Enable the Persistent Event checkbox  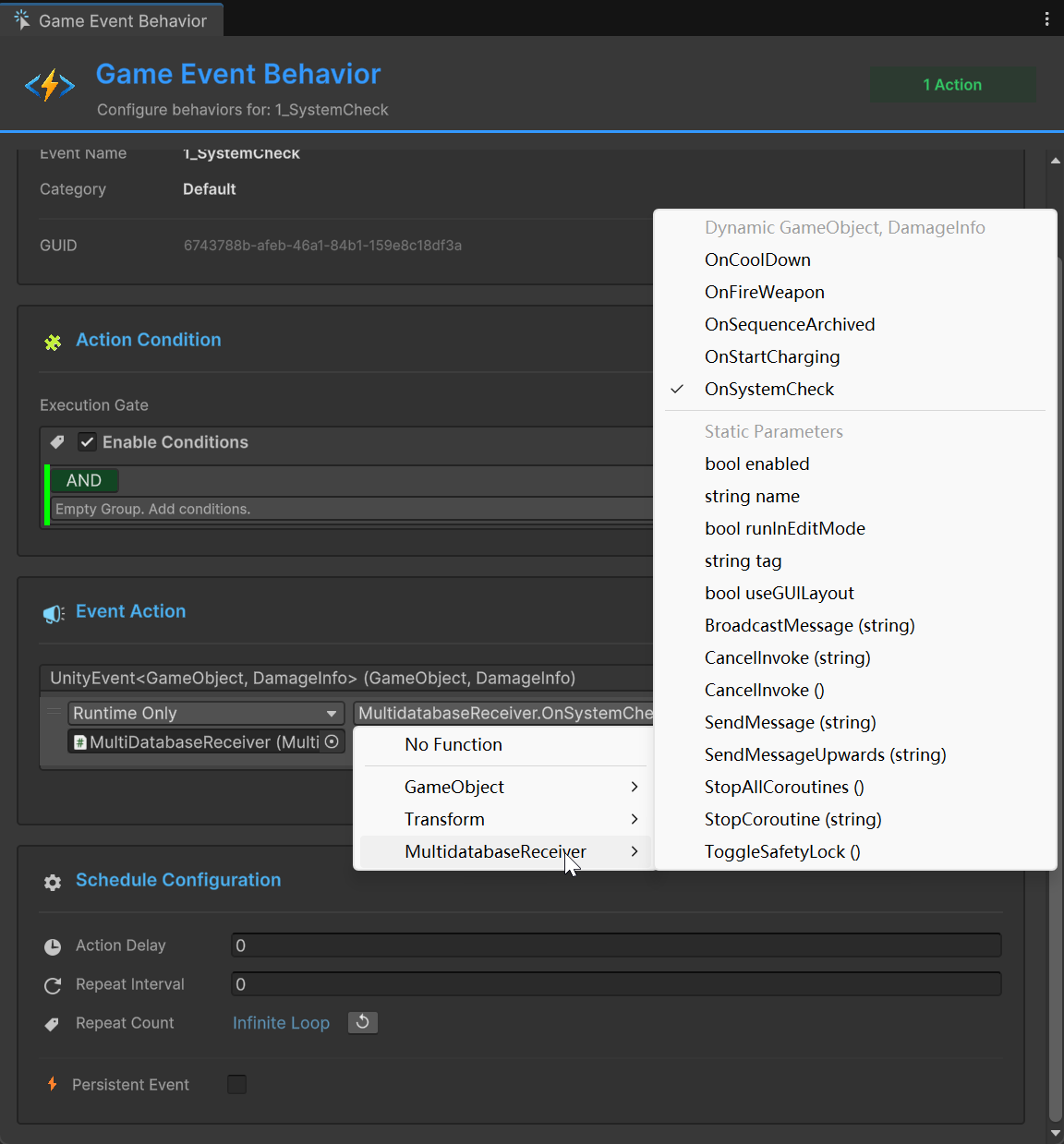point(237,1084)
